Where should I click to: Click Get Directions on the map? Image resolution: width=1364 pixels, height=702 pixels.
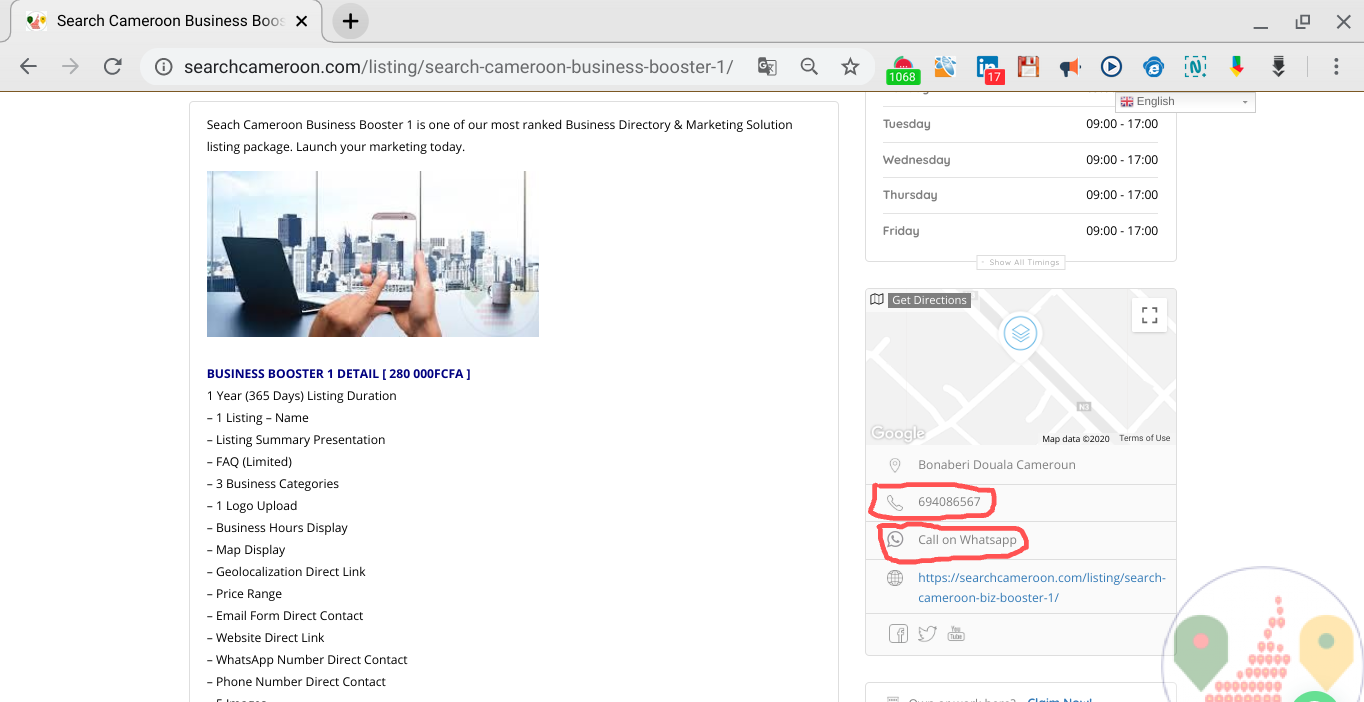[x=929, y=300]
